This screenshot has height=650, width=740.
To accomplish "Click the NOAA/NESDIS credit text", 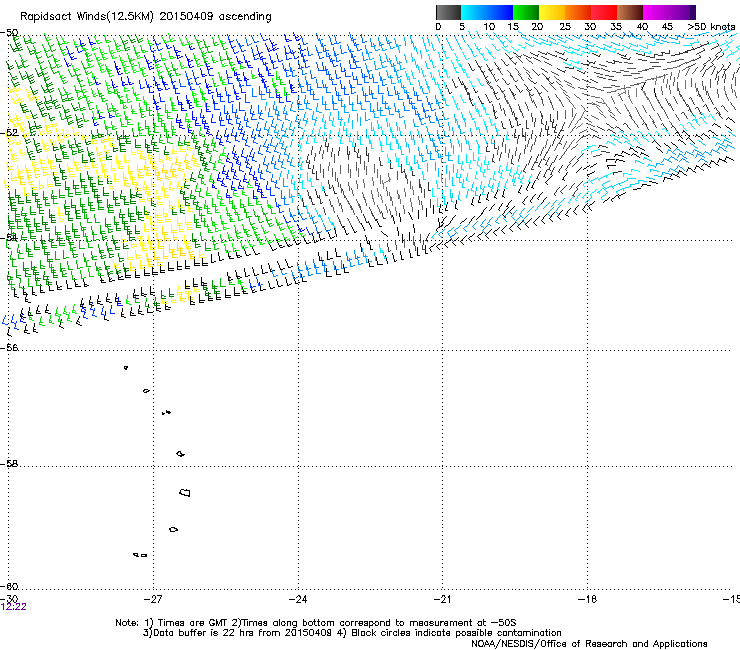I will click(589, 644).
